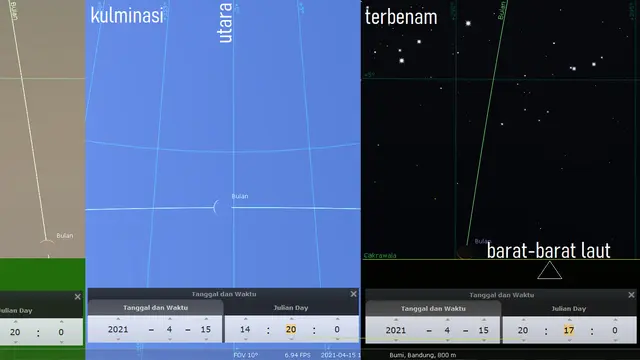Select the Moon marker in the tan panel
This screenshot has height=360, width=640.
pyautogui.click(x=47, y=241)
